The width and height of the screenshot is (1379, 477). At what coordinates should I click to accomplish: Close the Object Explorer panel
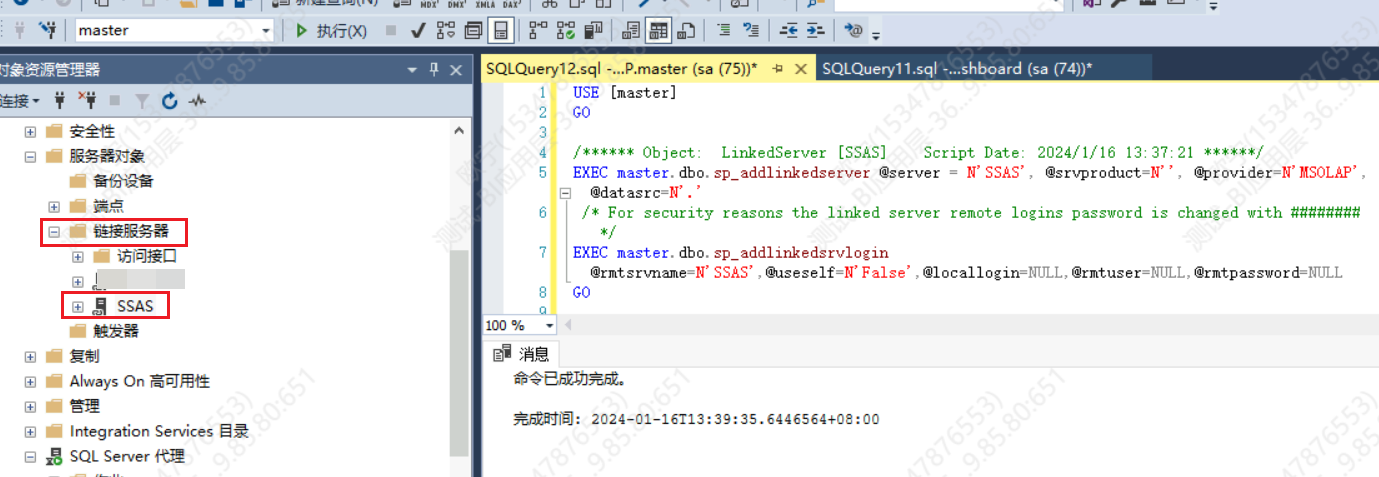click(456, 70)
